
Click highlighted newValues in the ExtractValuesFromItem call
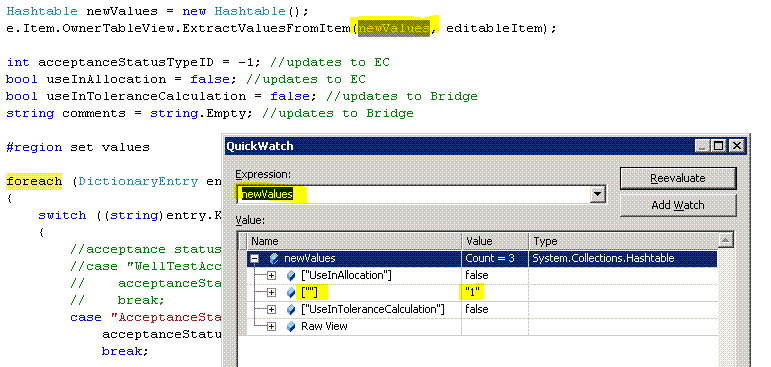point(394,29)
